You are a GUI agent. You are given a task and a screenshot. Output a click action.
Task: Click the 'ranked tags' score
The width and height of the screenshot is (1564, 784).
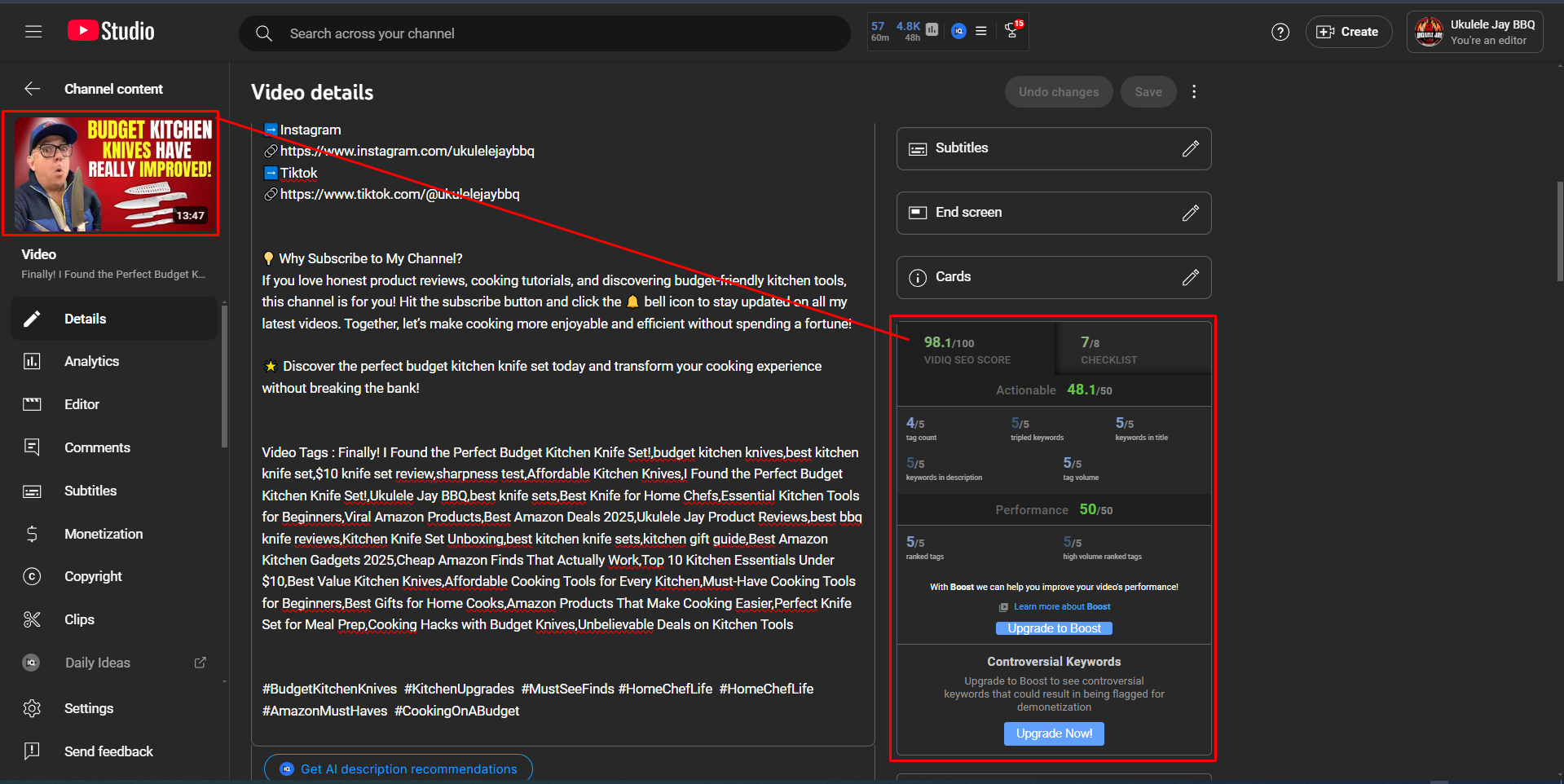coord(924,548)
